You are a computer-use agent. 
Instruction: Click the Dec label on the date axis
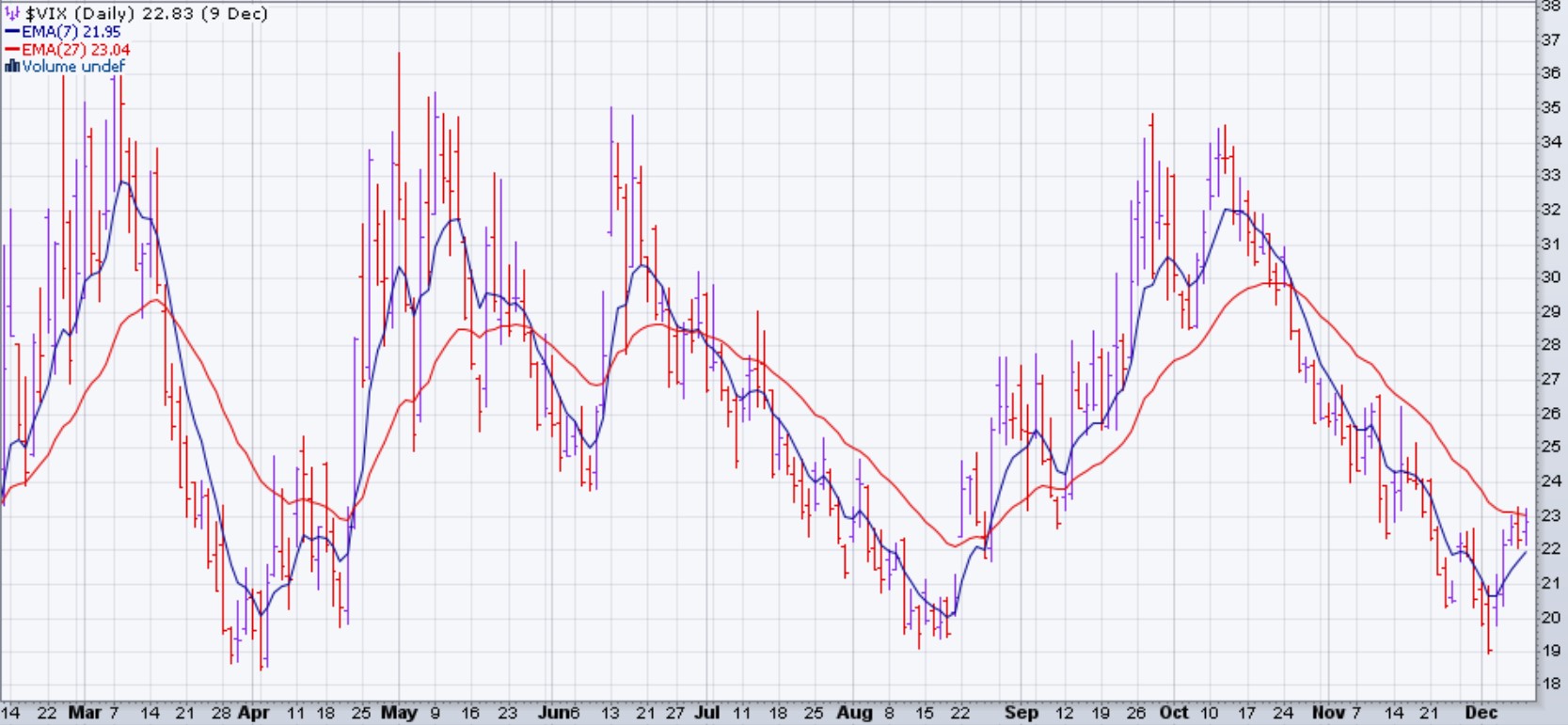click(x=1481, y=713)
